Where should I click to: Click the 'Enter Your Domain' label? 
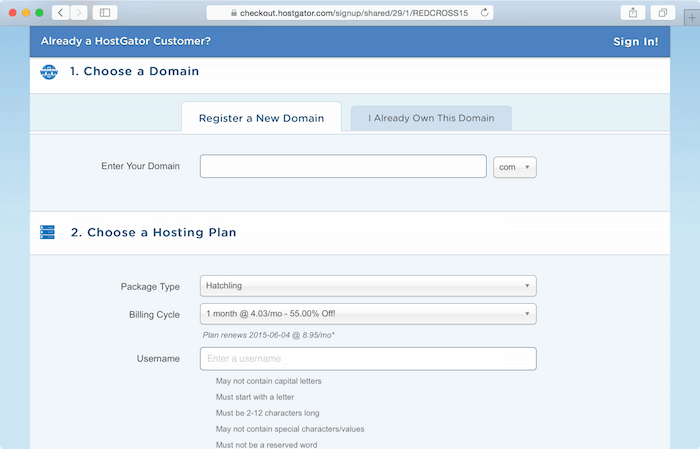(140, 166)
